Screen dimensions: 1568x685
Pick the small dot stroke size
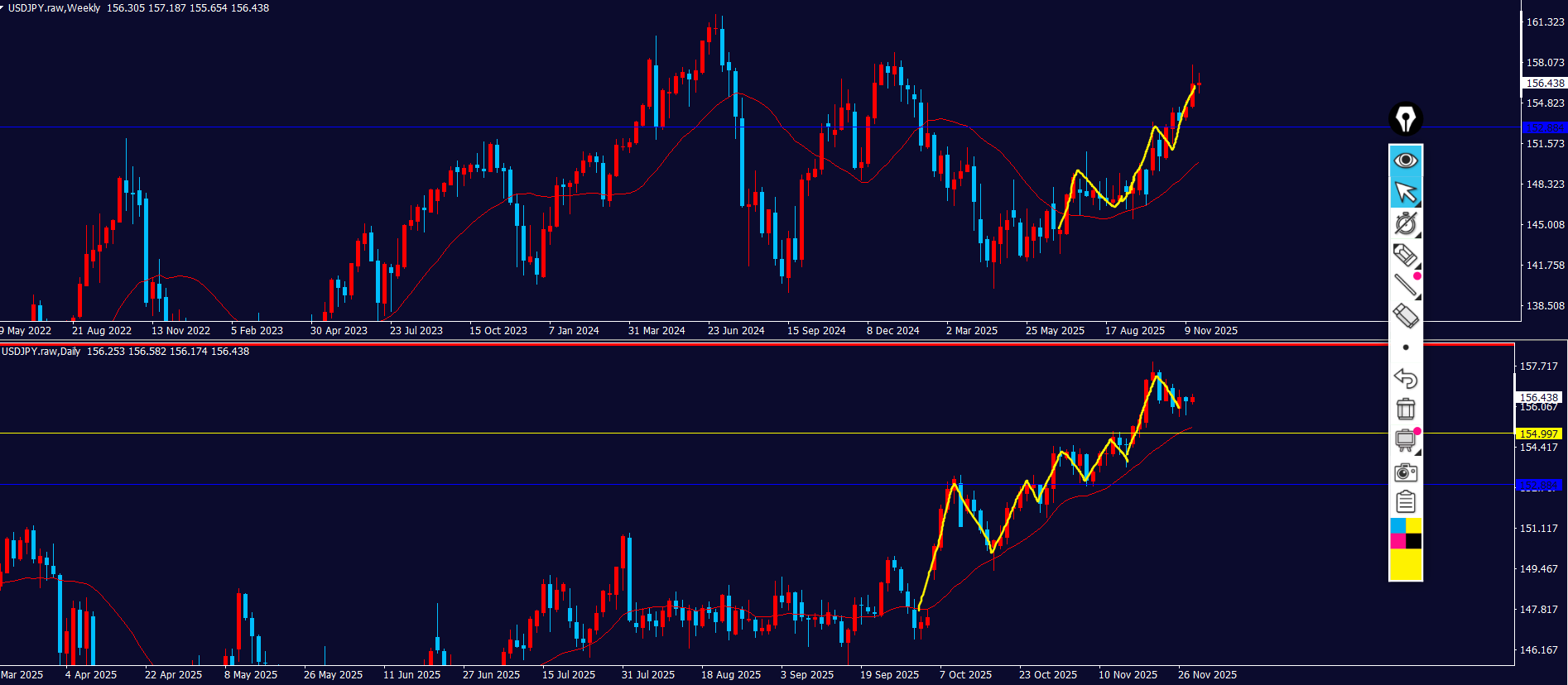[1405, 347]
